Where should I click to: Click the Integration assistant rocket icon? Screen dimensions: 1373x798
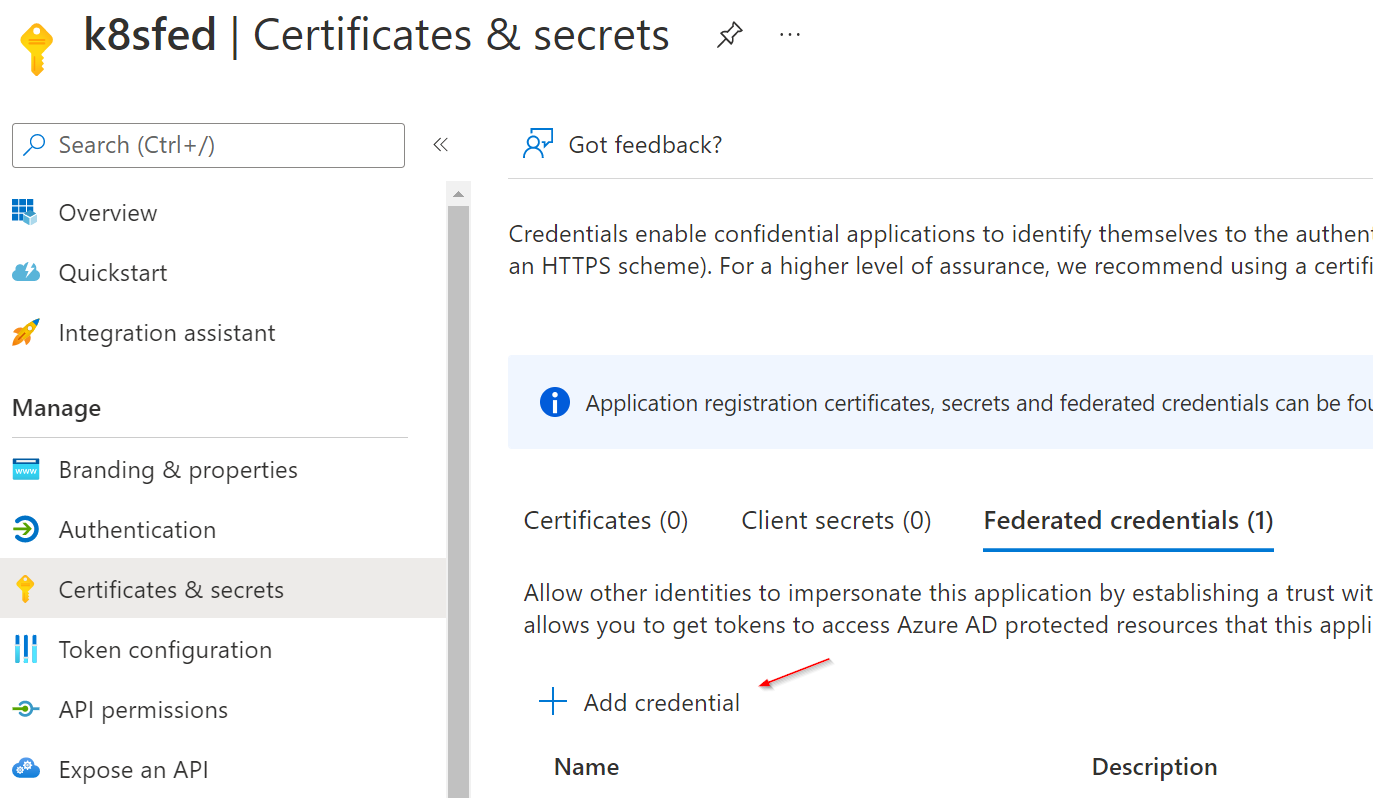[25, 332]
